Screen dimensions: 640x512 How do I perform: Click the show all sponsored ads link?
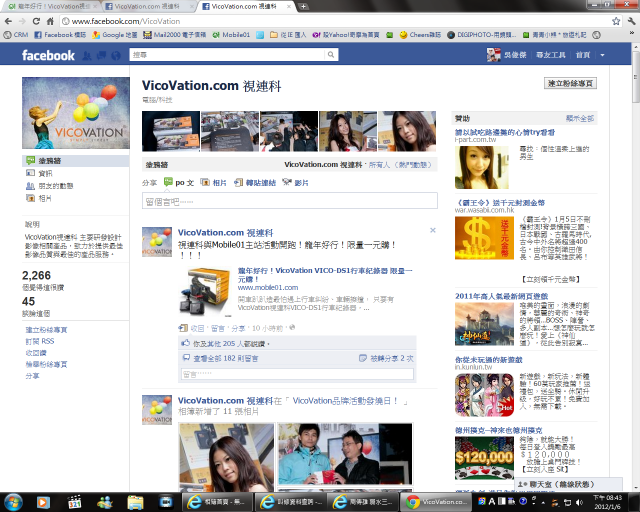point(580,118)
